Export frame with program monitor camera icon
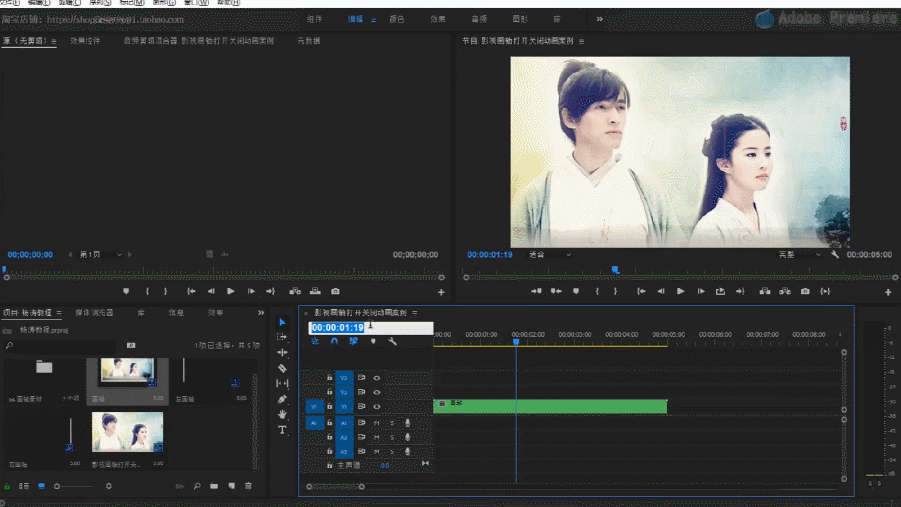The image size is (901, 507). (805, 291)
